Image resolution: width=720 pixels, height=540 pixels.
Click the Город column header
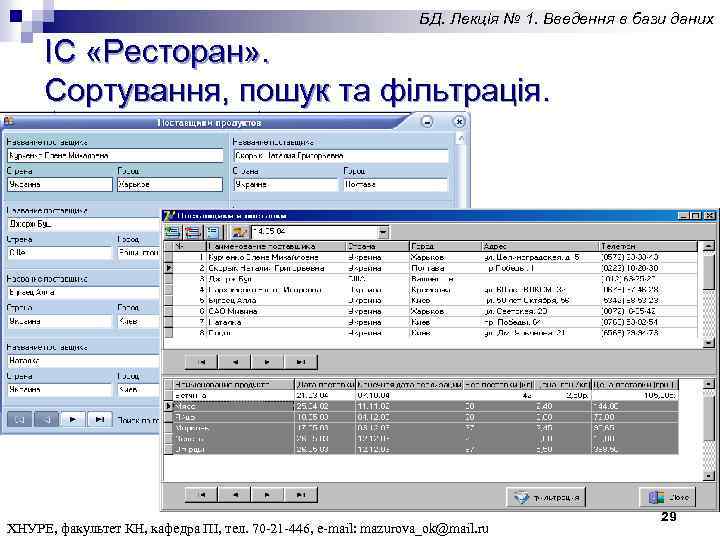(x=445, y=246)
